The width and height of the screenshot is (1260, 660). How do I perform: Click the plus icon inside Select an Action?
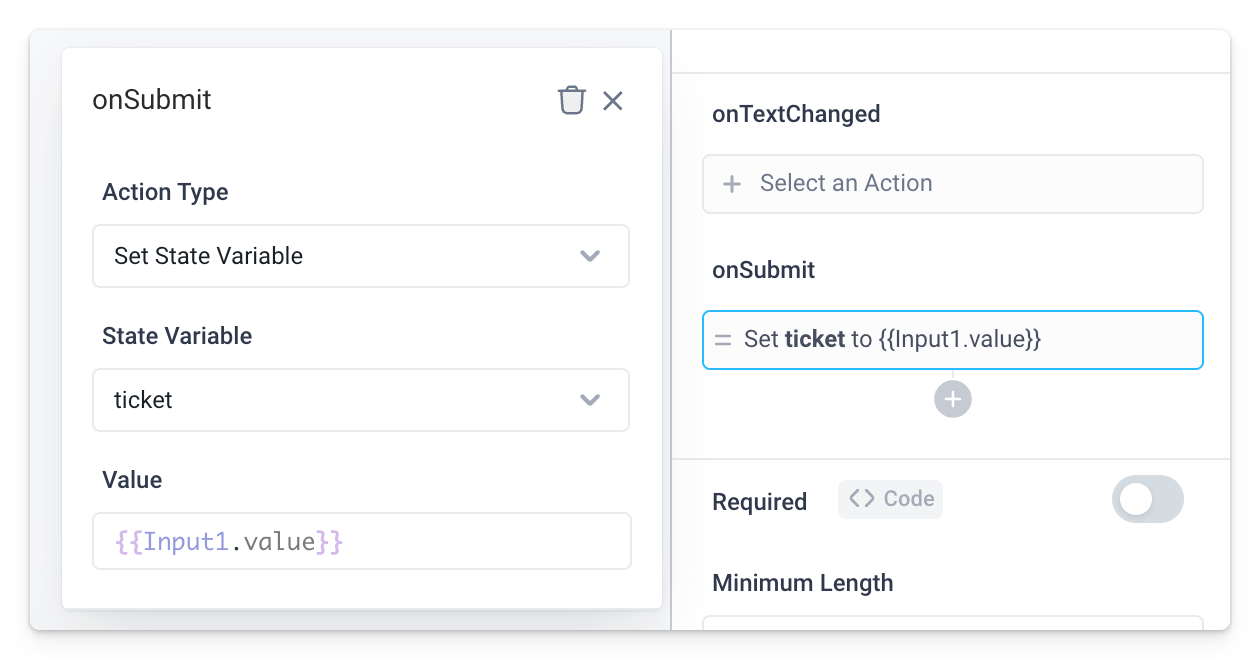[x=730, y=184]
